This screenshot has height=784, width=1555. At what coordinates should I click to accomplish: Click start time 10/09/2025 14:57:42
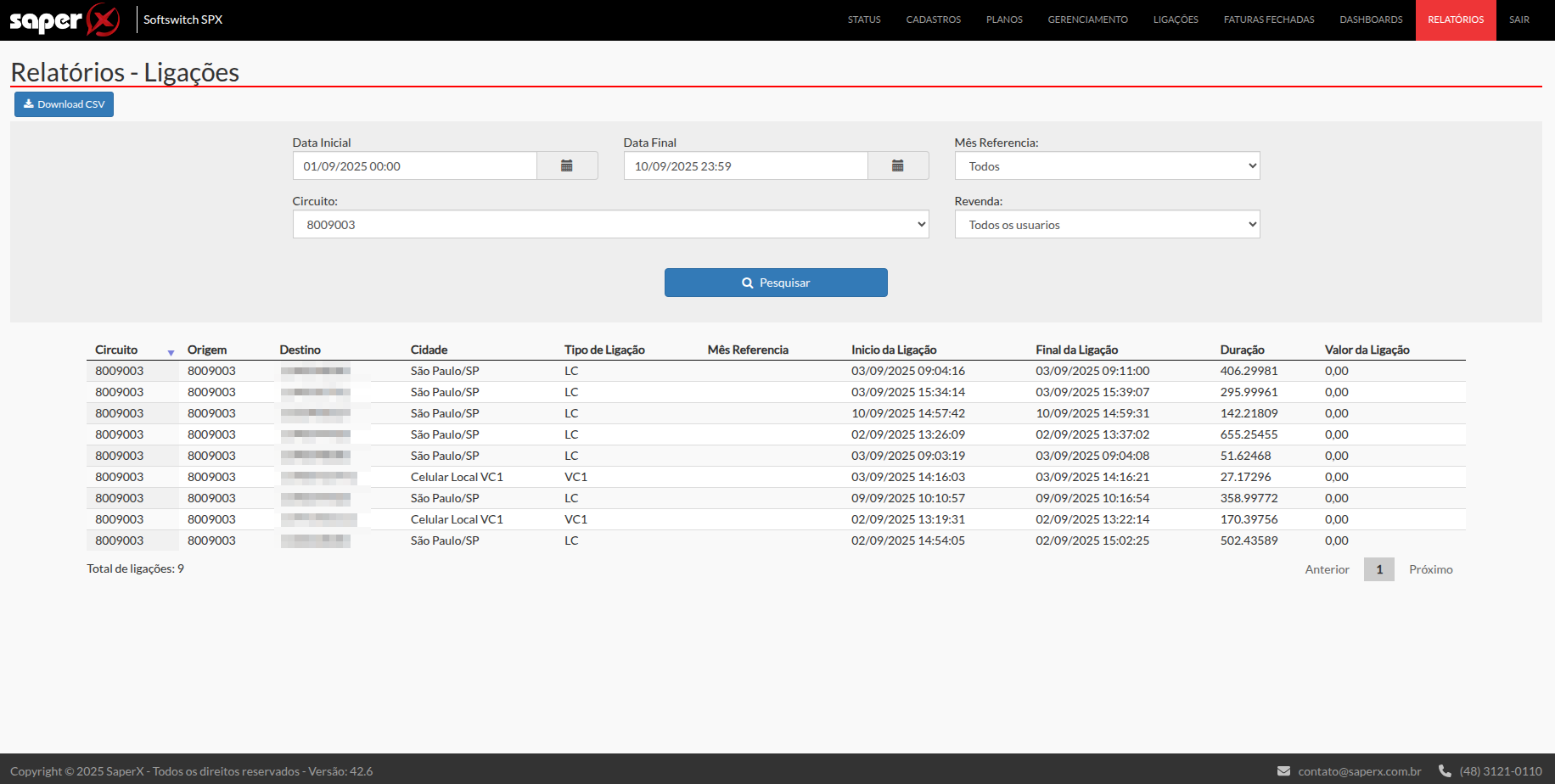(908, 413)
